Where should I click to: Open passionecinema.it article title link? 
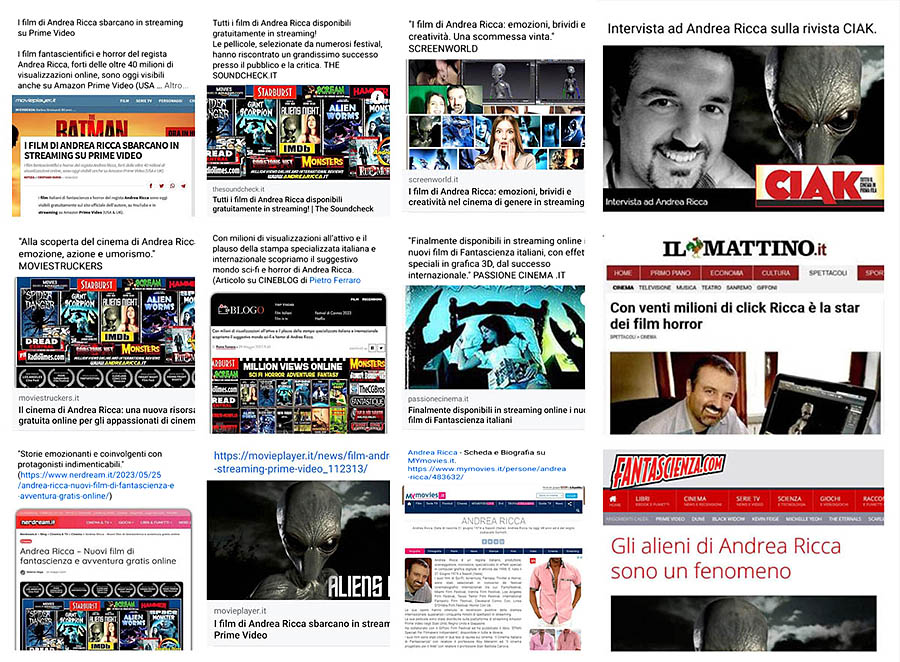tap(496, 415)
